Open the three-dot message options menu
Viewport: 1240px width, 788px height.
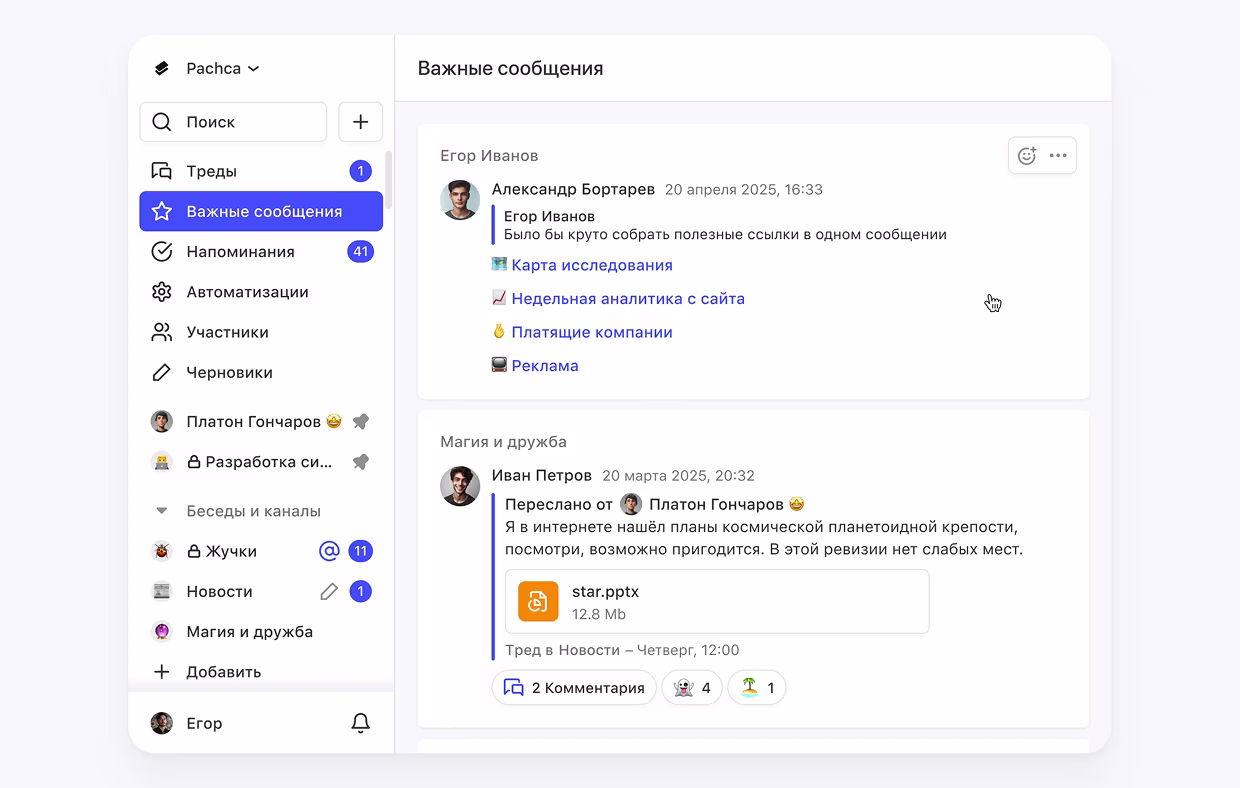coord(1058,156)
